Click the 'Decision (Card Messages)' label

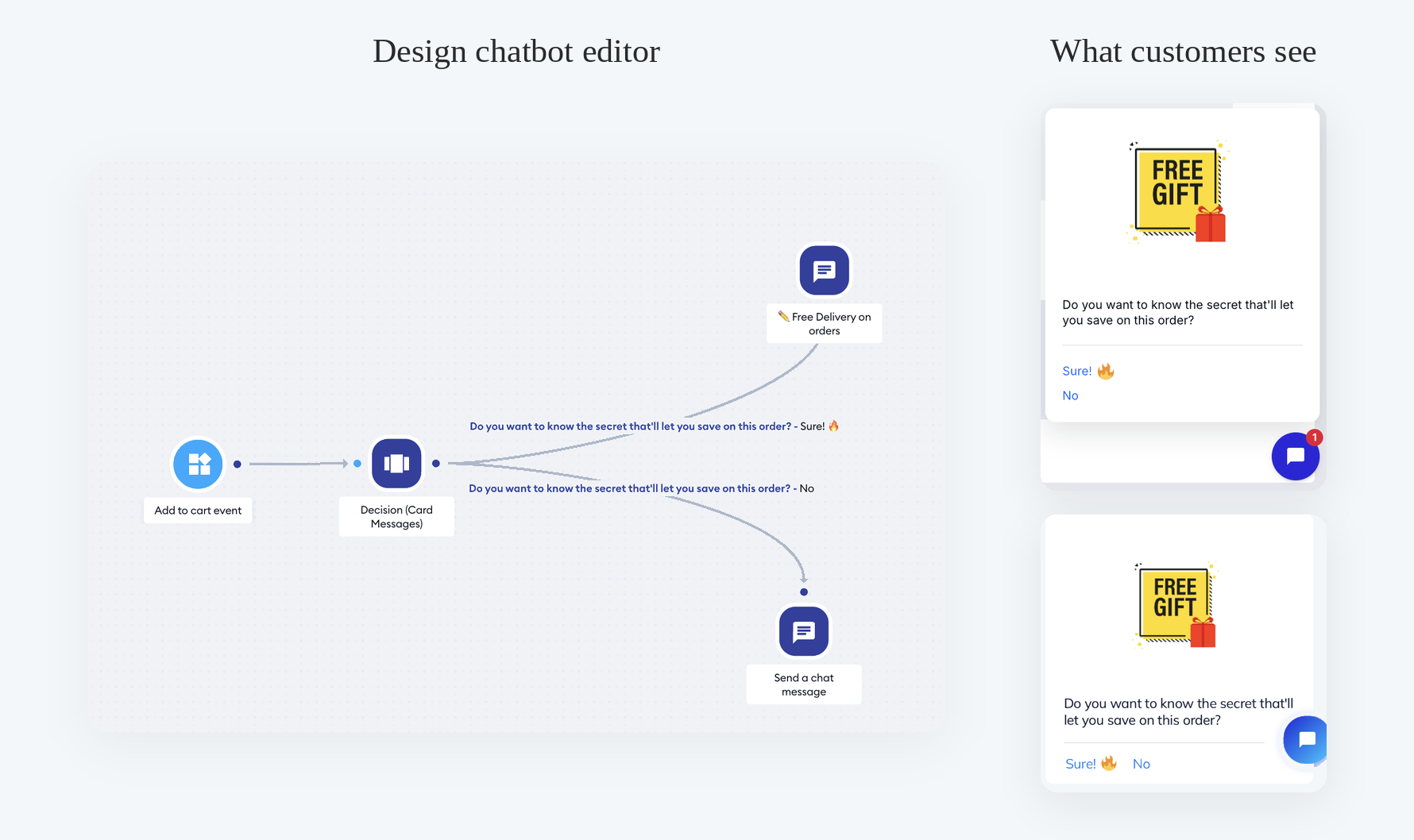click(x=396, y=517)
